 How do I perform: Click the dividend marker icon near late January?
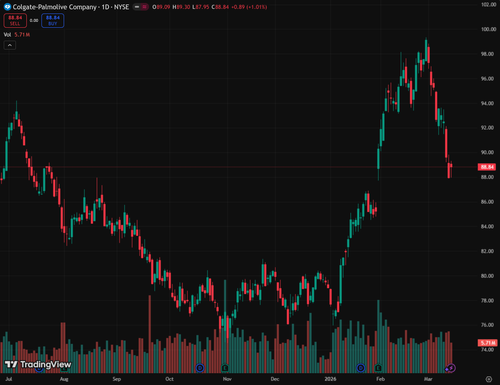(361, 368)
